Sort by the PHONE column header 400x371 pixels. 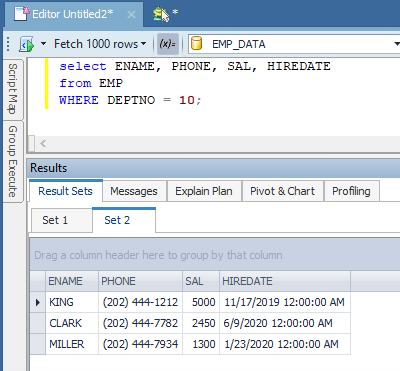(x=140, y=281)
